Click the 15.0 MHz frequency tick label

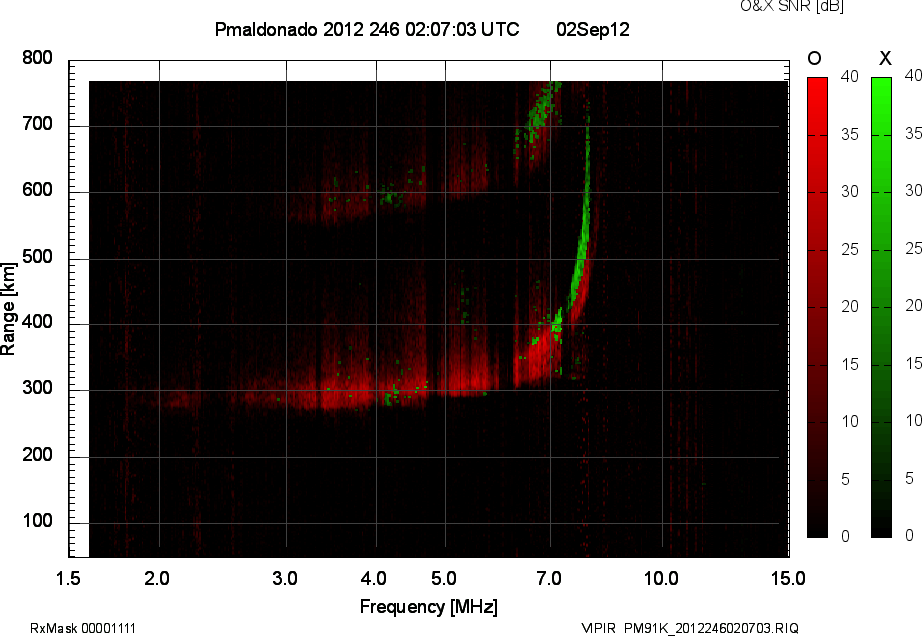[789, 579]
